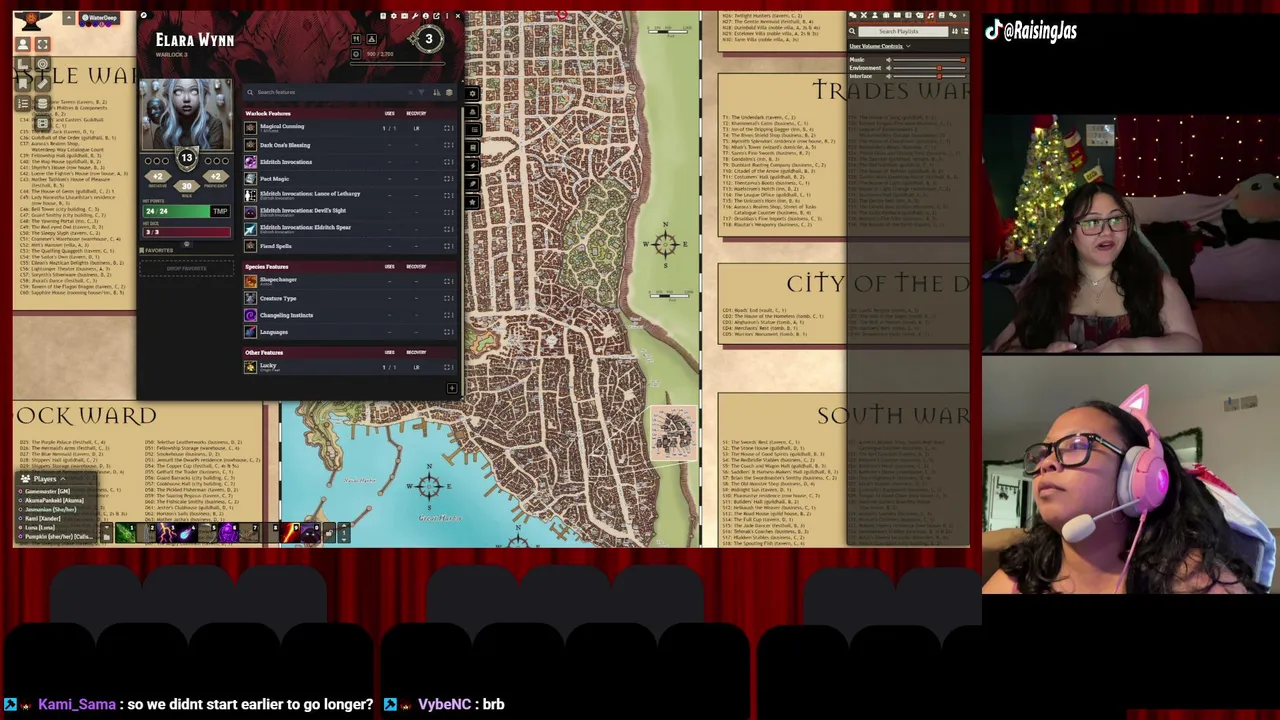Viewport: 1280px width, 720px height.
Task: Expand the Magical Cunning row
Action: tap(447, 128)
